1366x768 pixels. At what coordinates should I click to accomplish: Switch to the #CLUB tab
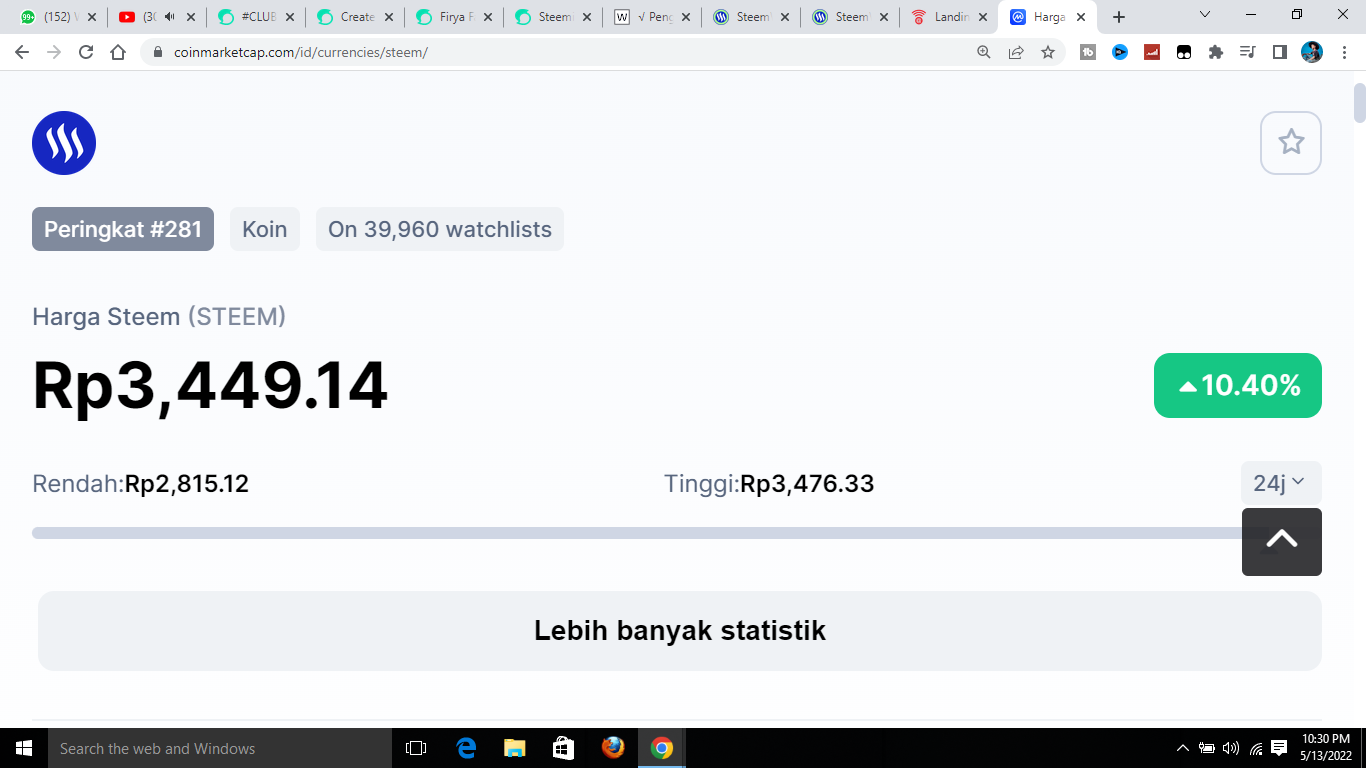click(255, 17)
